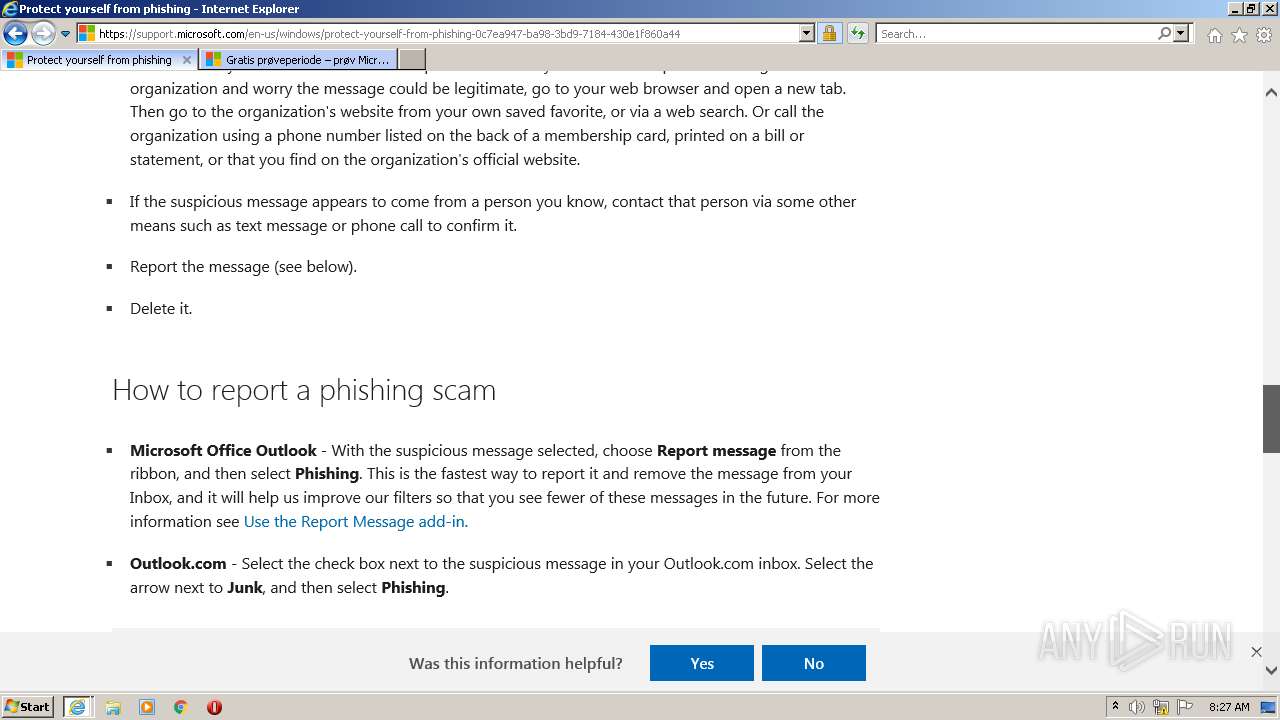Click the 8:27 AM system clock
The width and height of the screenshot is (1280, 720).
tap(1229, 707)
